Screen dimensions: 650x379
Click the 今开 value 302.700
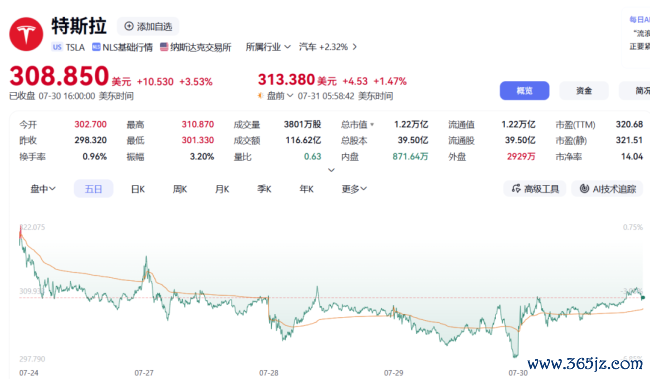pos(90,124)
